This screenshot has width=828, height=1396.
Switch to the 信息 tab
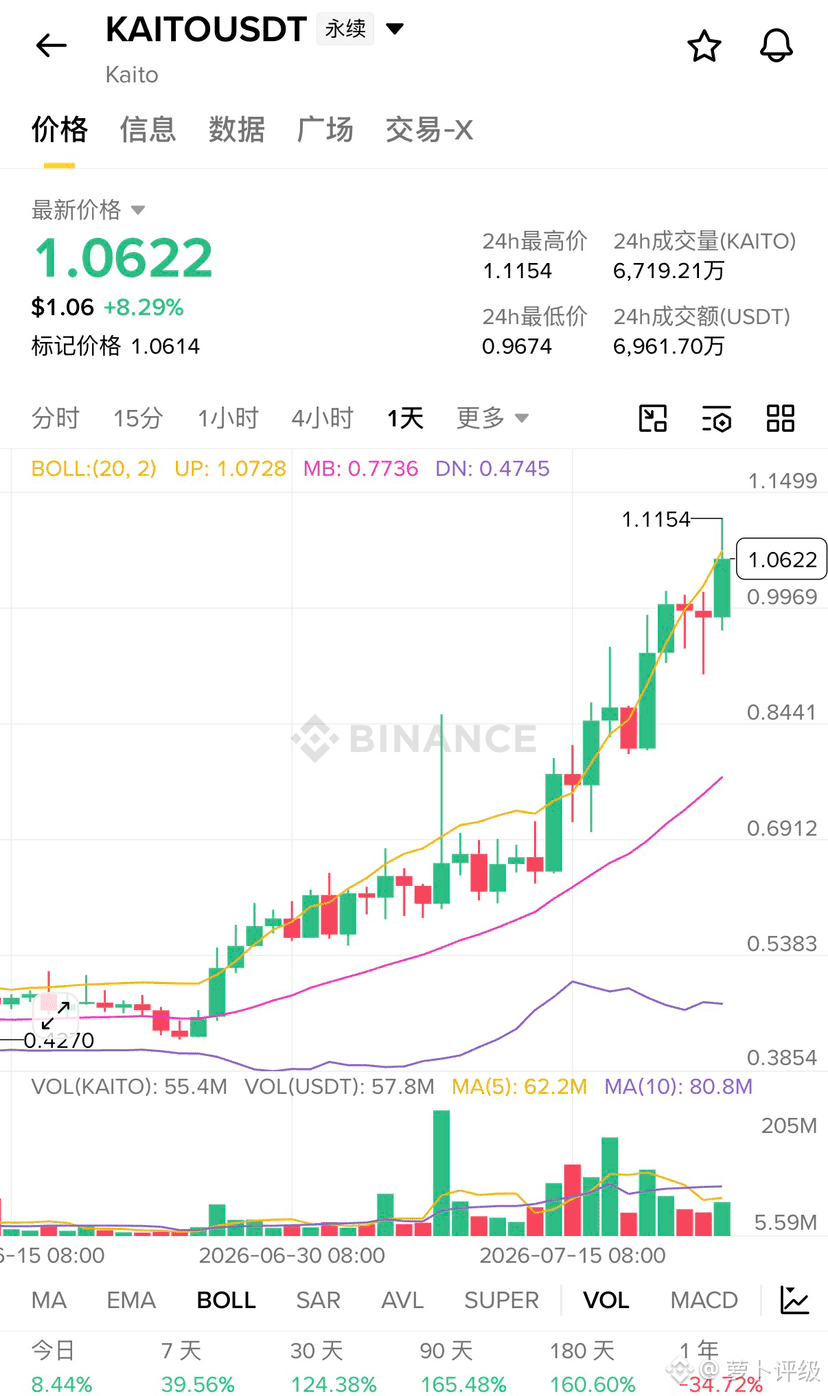pyautogui.click(x=148, y=130)
